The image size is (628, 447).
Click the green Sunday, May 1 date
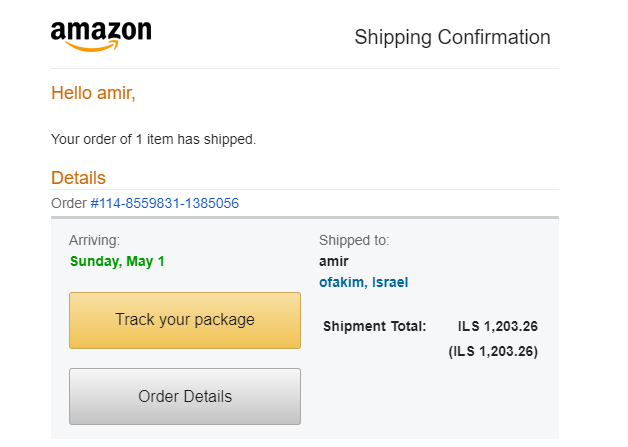117,261
